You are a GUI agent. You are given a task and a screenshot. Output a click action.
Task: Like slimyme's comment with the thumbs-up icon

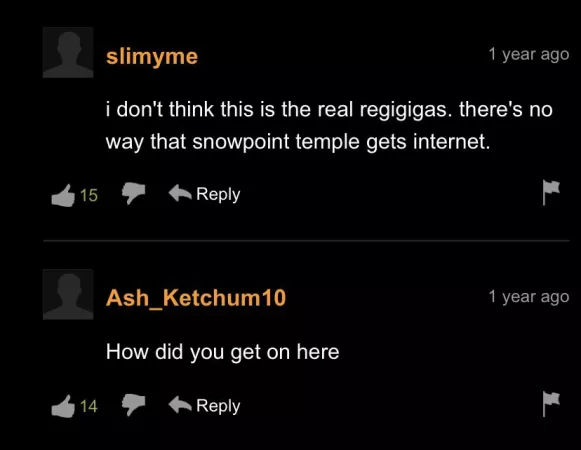coord(63,195)
